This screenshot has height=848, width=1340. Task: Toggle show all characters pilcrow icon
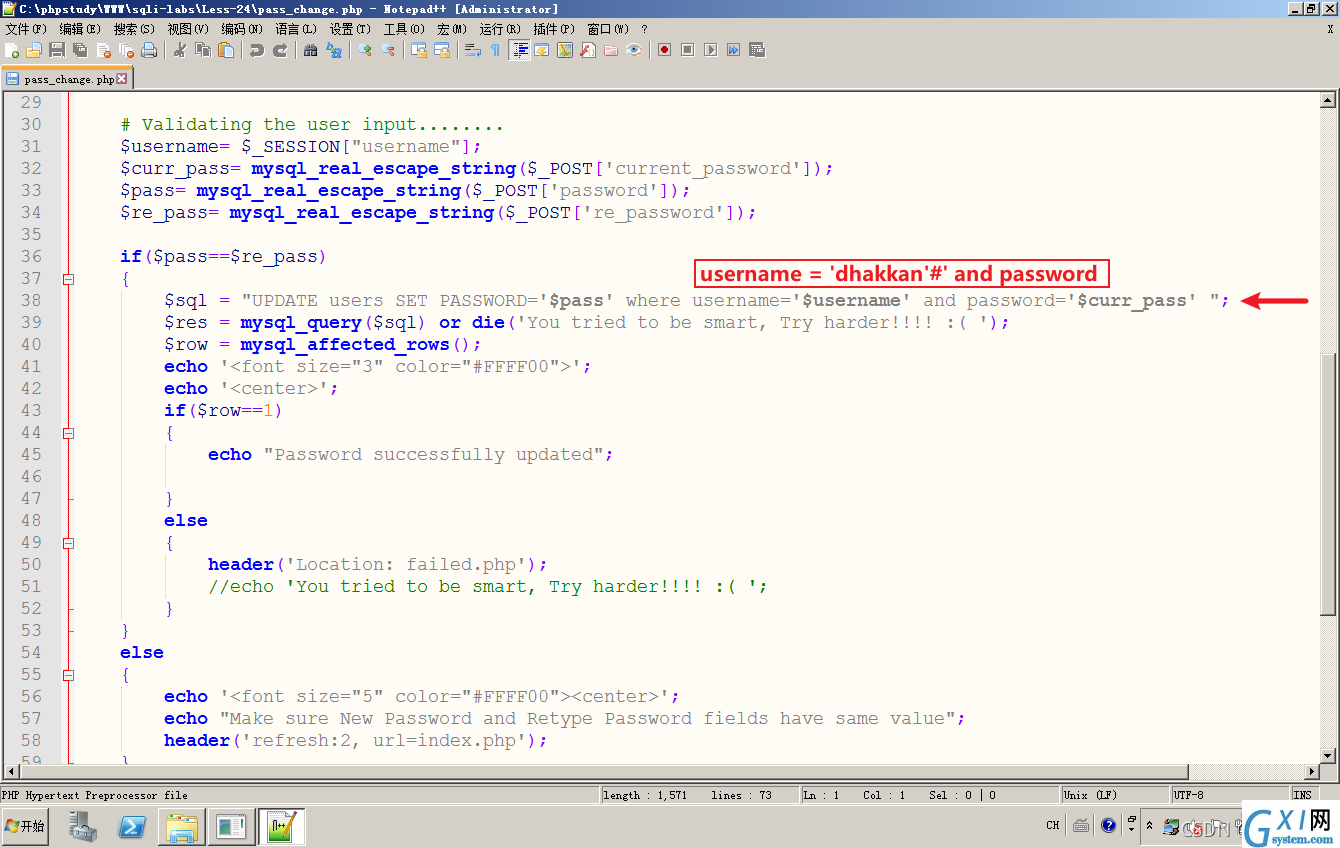(x=495, y=50)
